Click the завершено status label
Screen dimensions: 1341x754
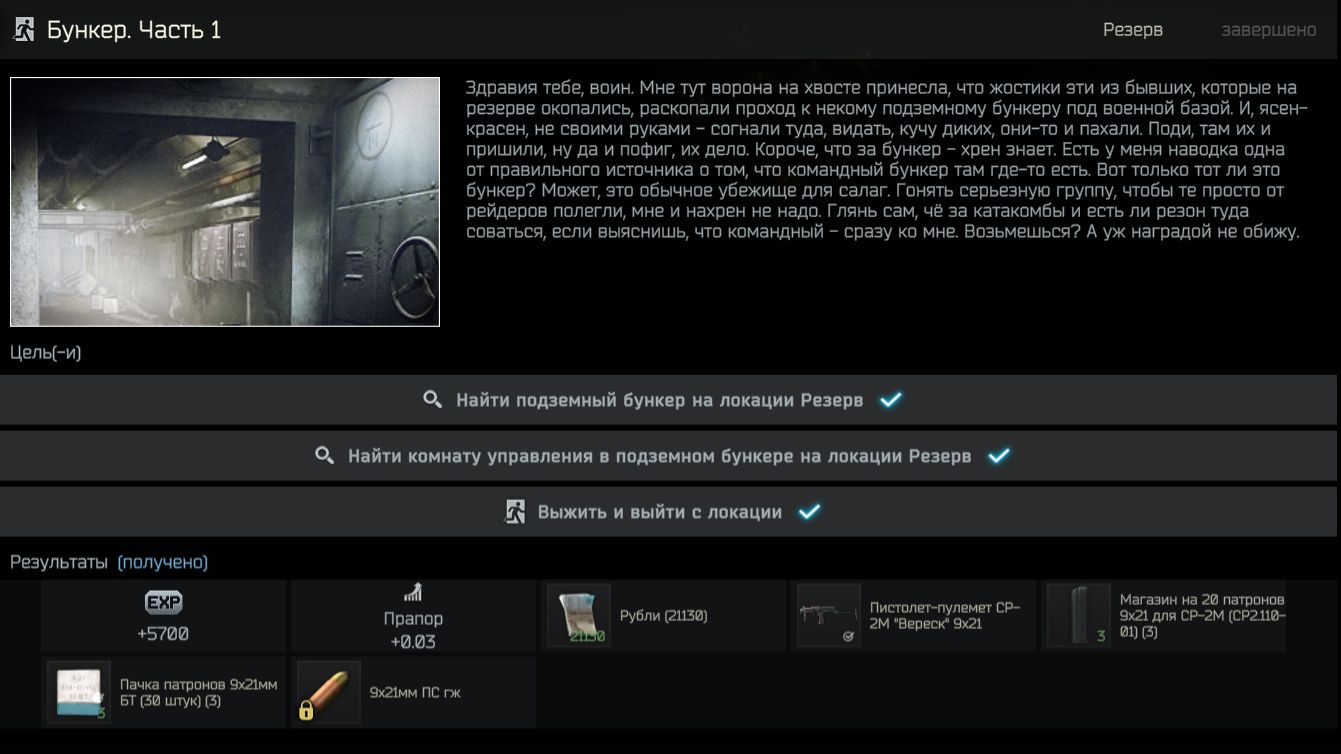[1269, 30]
